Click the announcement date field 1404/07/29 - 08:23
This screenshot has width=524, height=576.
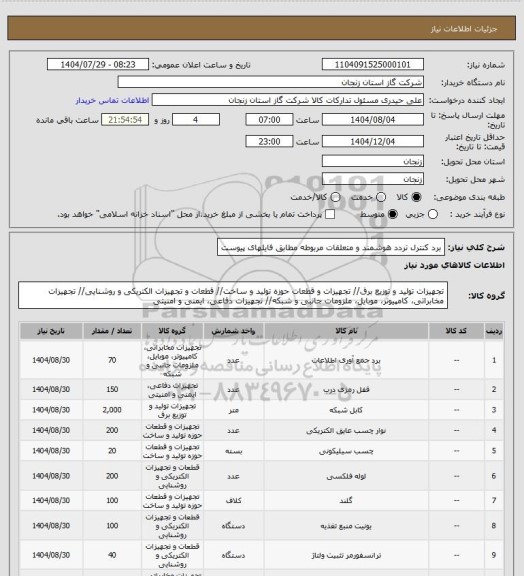click(98, 64)
